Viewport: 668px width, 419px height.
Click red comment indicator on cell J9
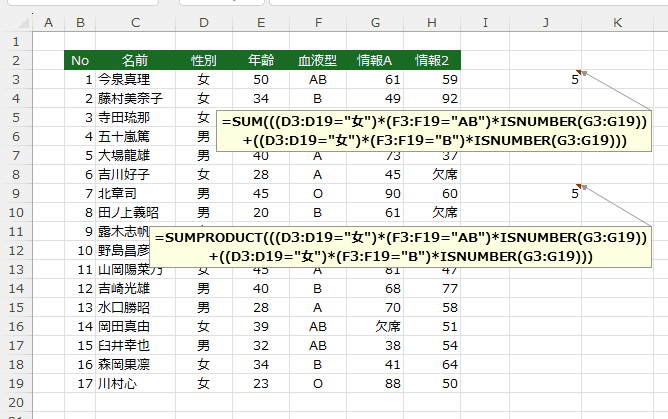(582, 187)
